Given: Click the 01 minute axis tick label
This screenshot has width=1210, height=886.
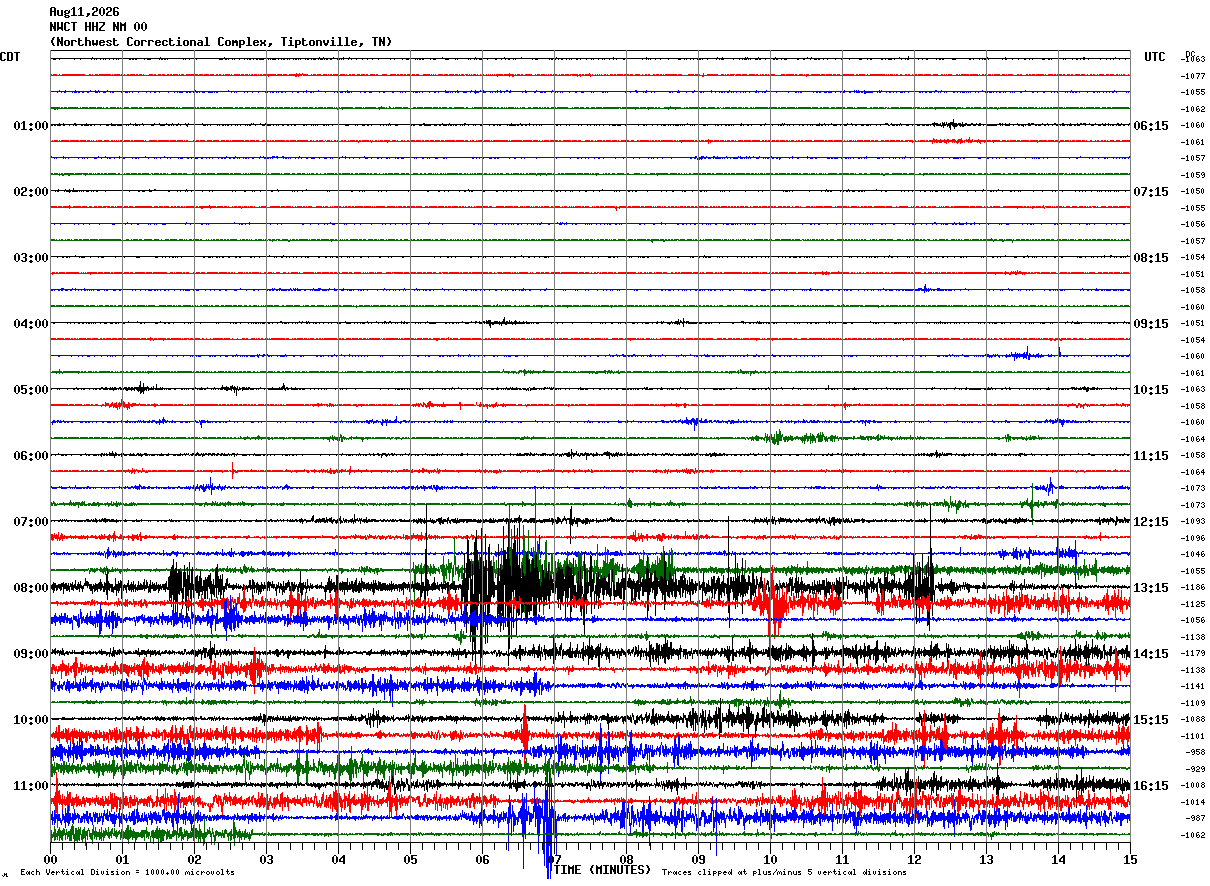Looking at the screenshot, I should pos(123,860).
